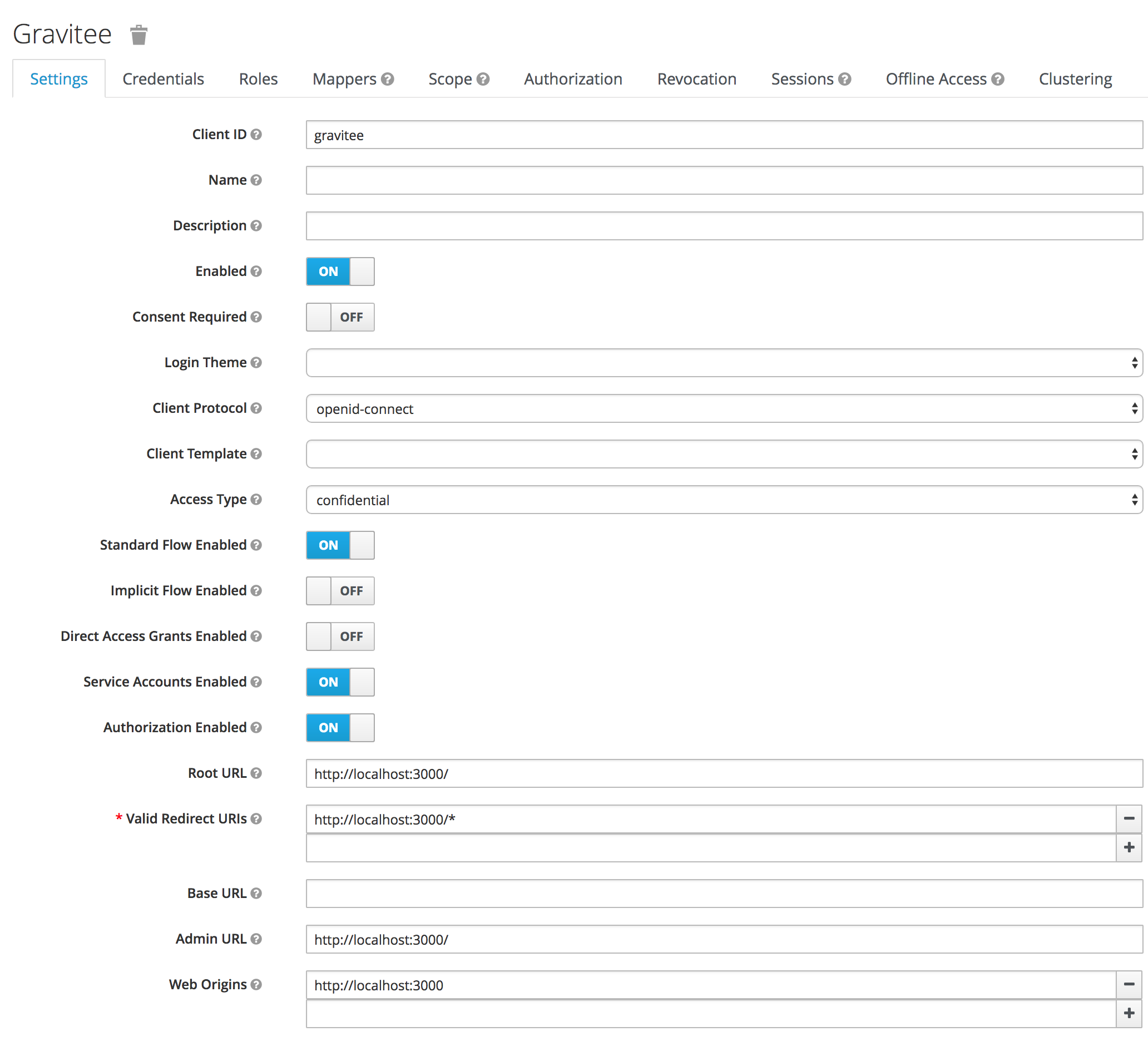This screenshot has width=1148, height=1046.
Task: Remove the Web Origins localhost entry
Action: pos(1129,984)
